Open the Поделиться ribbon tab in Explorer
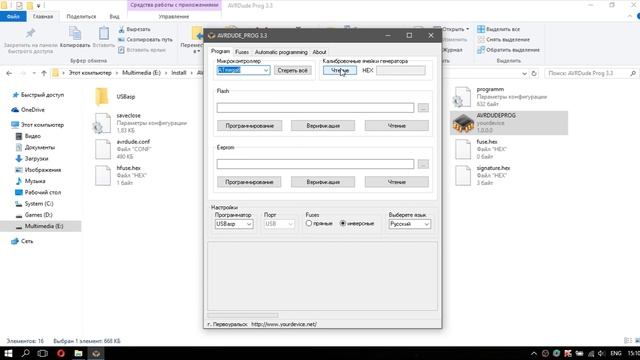This screenshot has height=360, width=640. 81,17
